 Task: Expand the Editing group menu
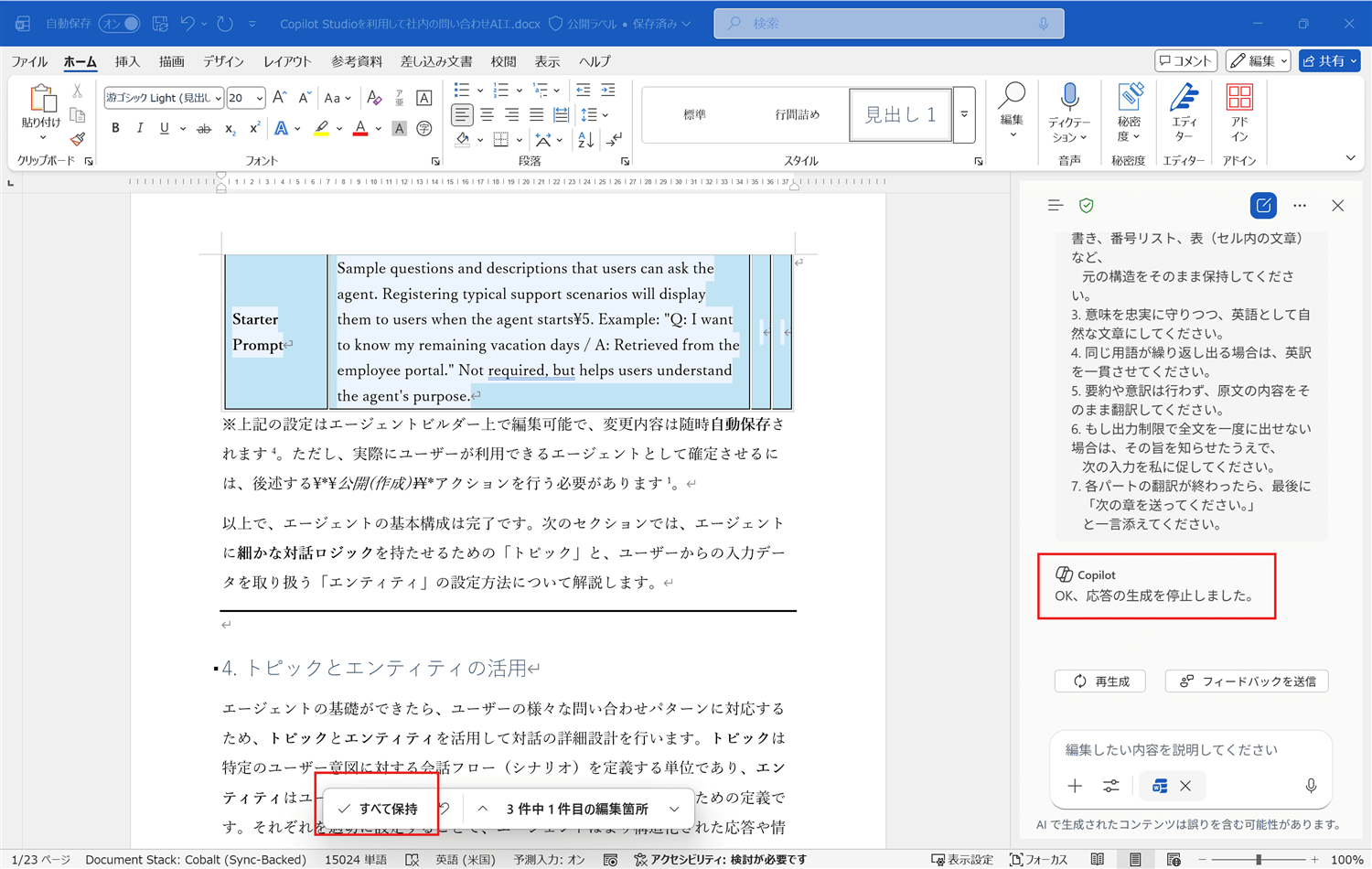click(x=1012, y=113)
